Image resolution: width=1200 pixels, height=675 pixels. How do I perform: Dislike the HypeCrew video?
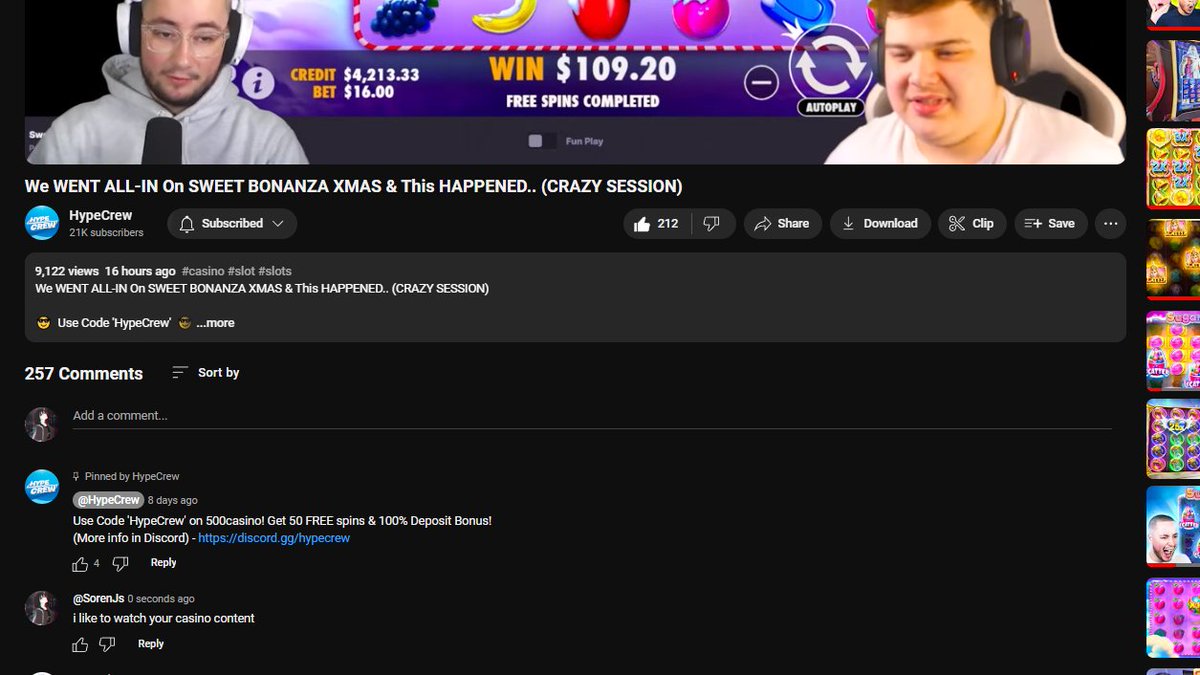712,224
